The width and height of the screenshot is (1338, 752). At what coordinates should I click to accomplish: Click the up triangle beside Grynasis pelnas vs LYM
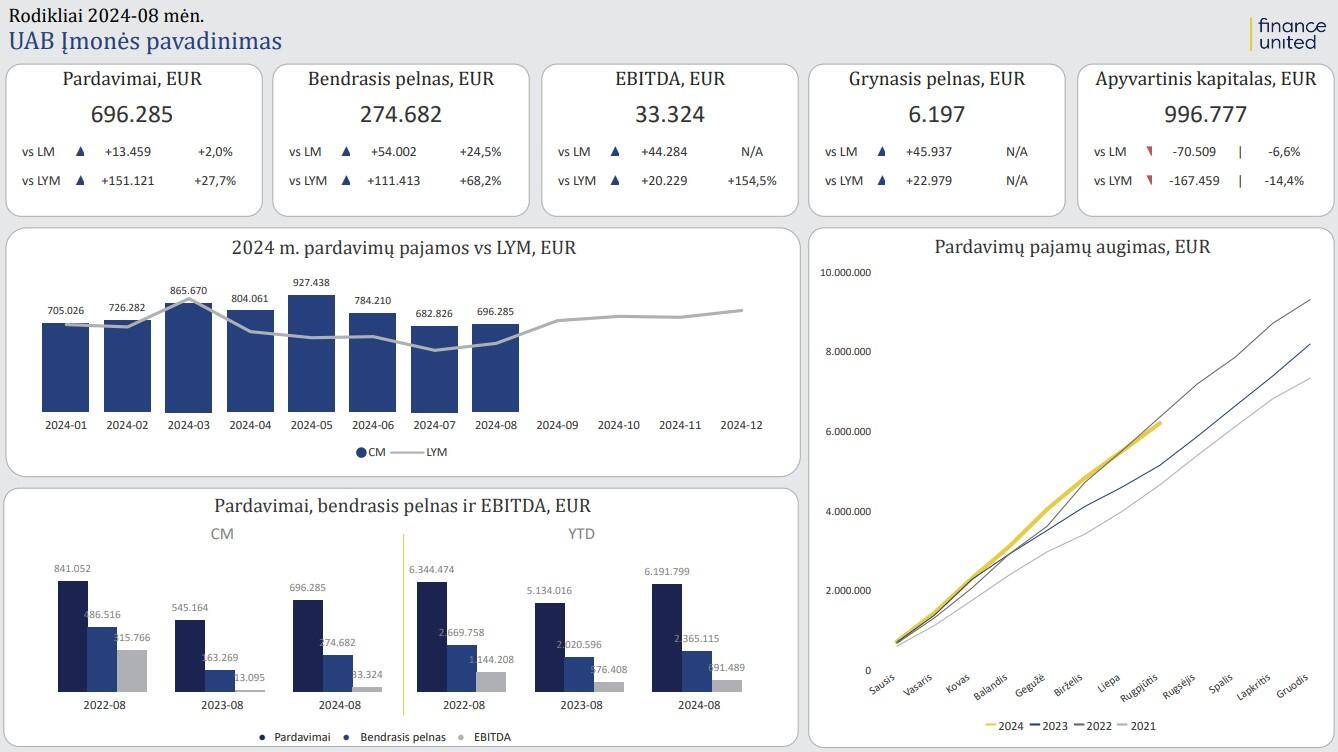[882, 181]
